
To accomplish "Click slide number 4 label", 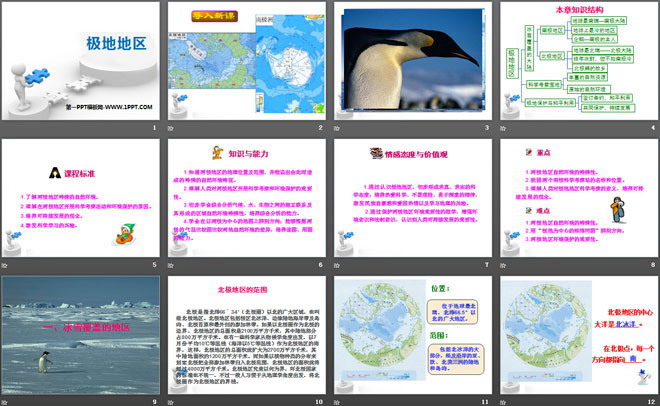I will coord(653,127).
